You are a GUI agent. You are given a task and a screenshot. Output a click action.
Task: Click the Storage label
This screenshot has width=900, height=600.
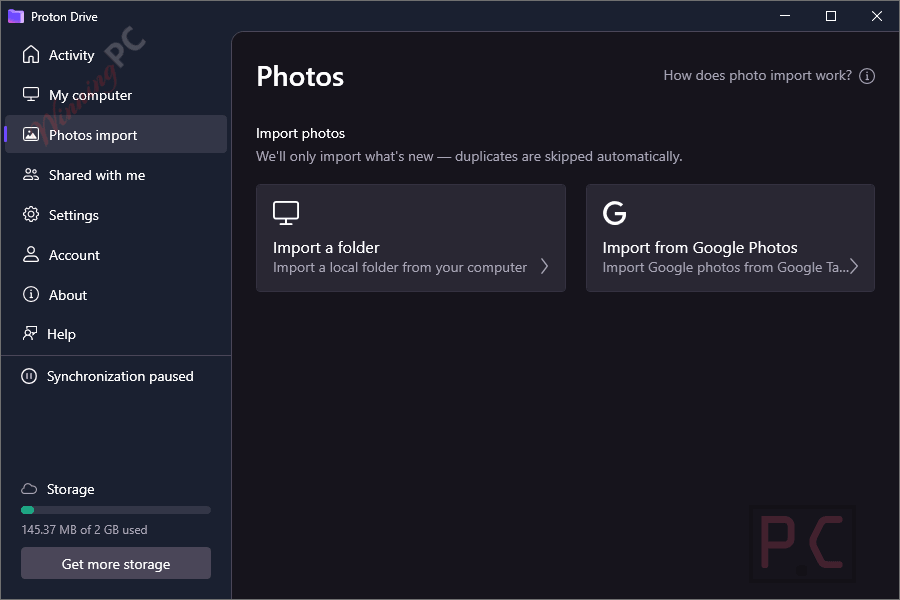tap(71, 489)
